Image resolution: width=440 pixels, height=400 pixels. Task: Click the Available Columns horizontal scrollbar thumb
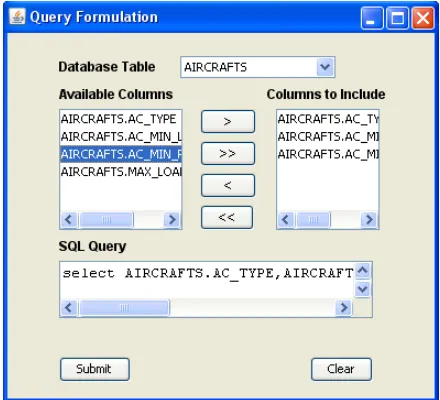coord(106,219)
